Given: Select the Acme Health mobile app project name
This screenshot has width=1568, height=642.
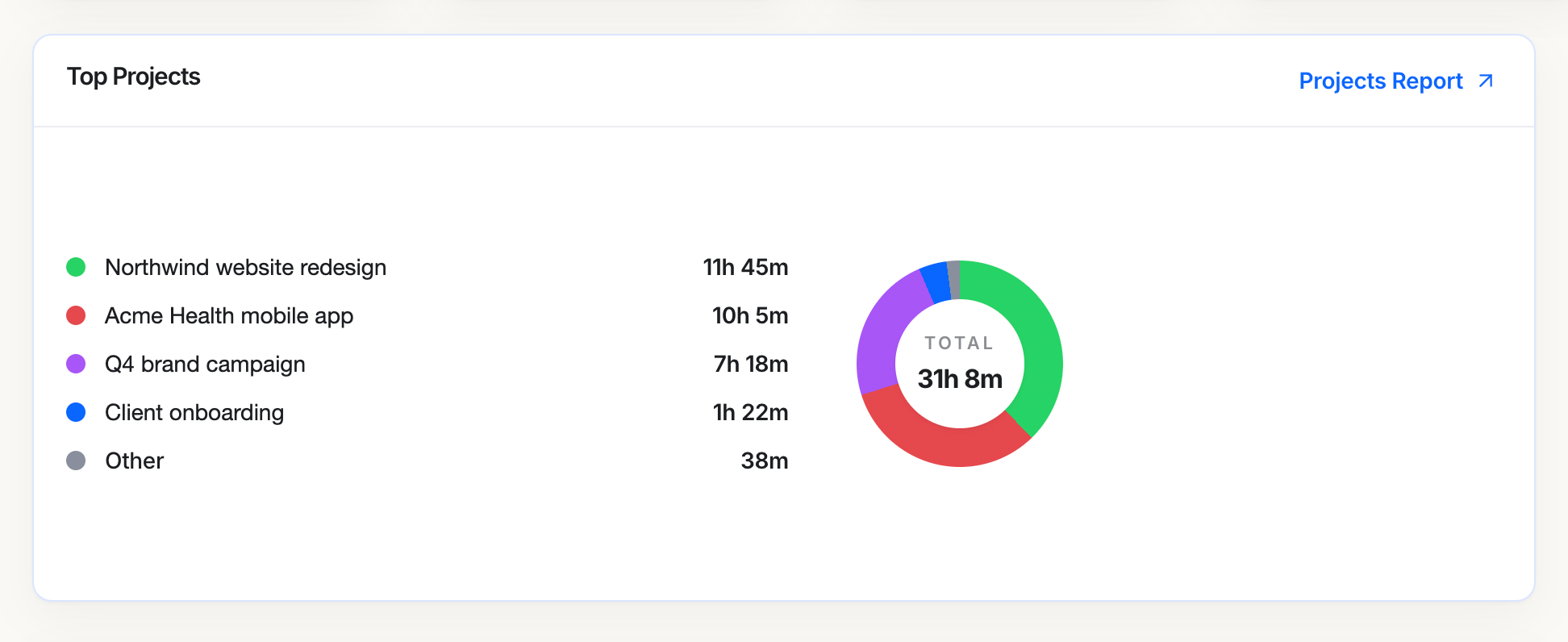Looking at the screenshot, I should point(229,315).
